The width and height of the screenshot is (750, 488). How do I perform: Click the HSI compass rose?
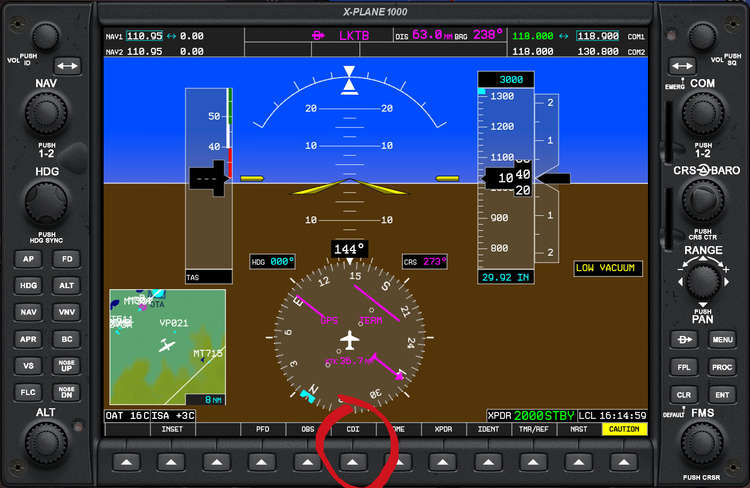350,338
